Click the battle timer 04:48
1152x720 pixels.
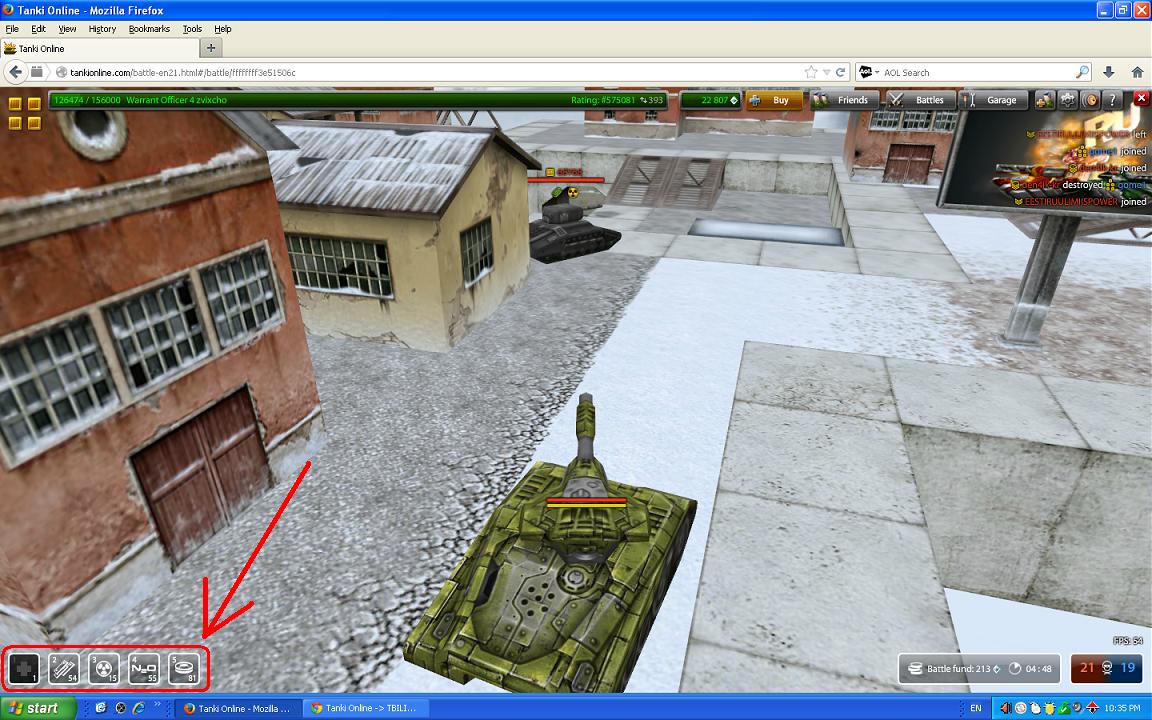point(1031,669)
